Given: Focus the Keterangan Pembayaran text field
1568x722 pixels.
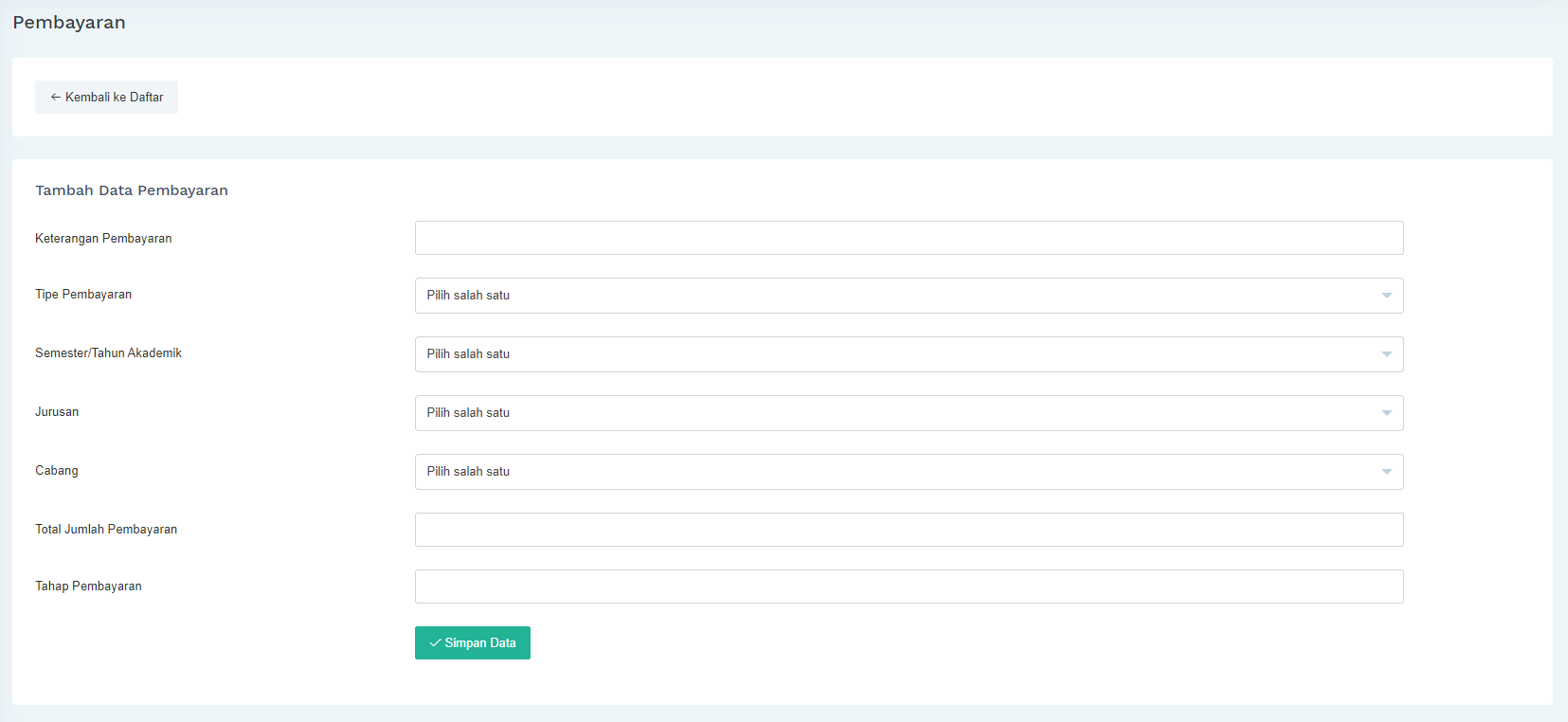Looking at the screenshot, I should pos(909,238).
